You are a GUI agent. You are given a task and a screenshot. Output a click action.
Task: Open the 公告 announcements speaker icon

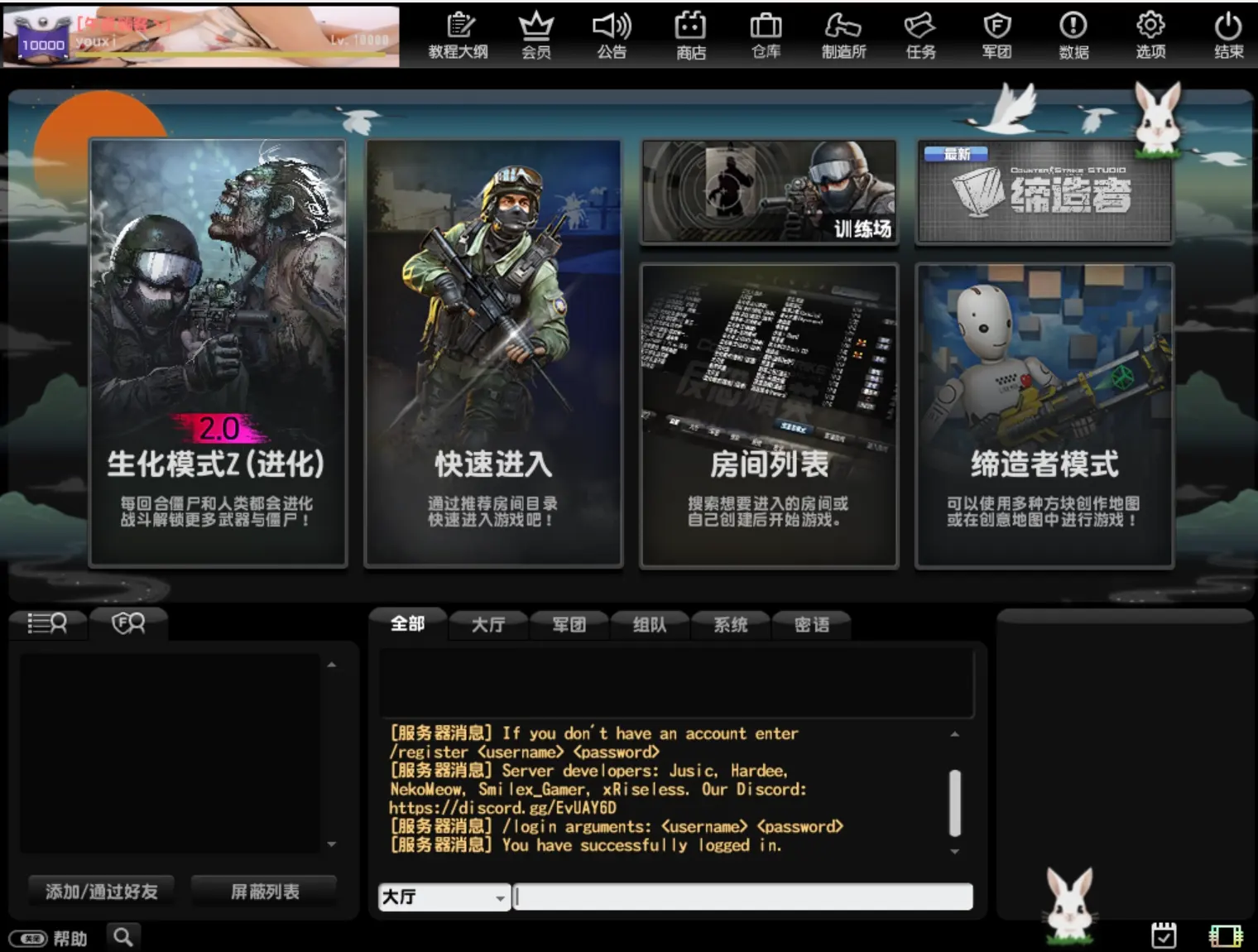point(612,36)
